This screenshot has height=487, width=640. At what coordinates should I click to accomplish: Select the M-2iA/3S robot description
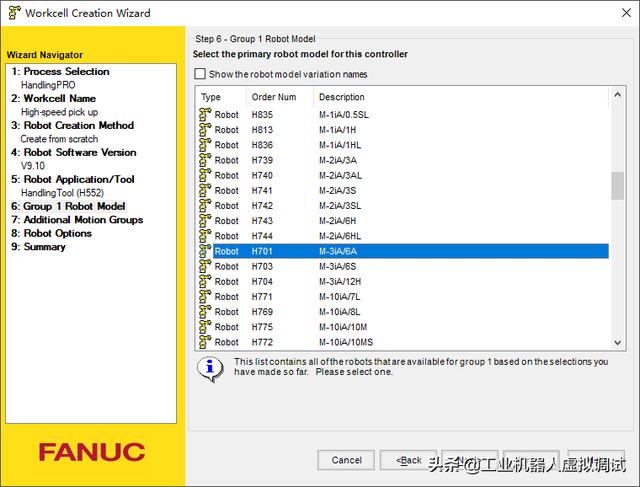338,190
